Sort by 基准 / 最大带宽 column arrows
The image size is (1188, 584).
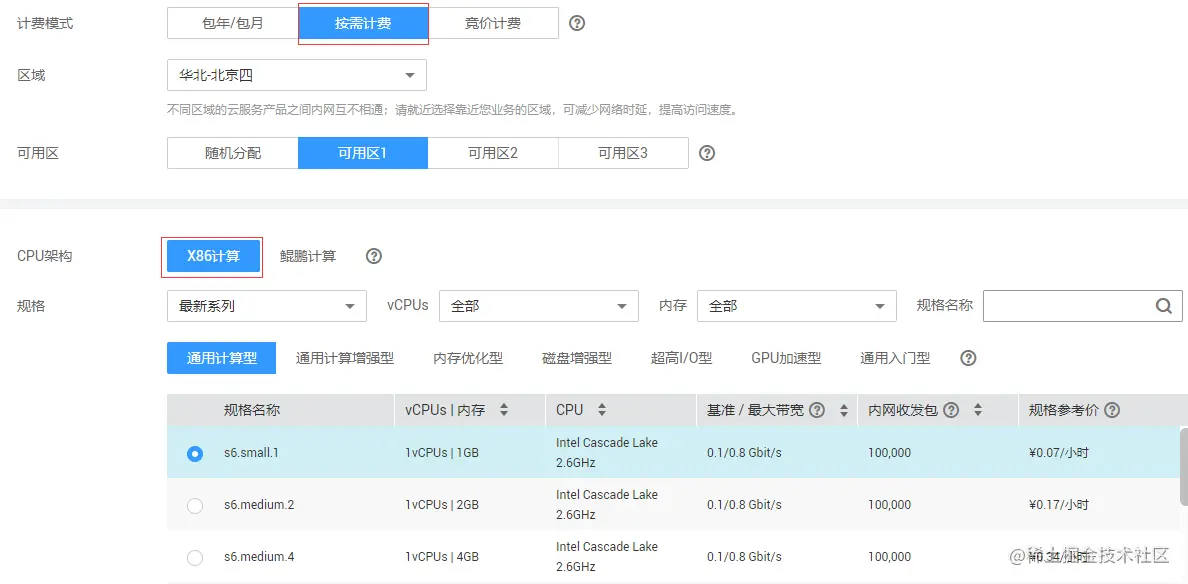(x=843, y=410)
